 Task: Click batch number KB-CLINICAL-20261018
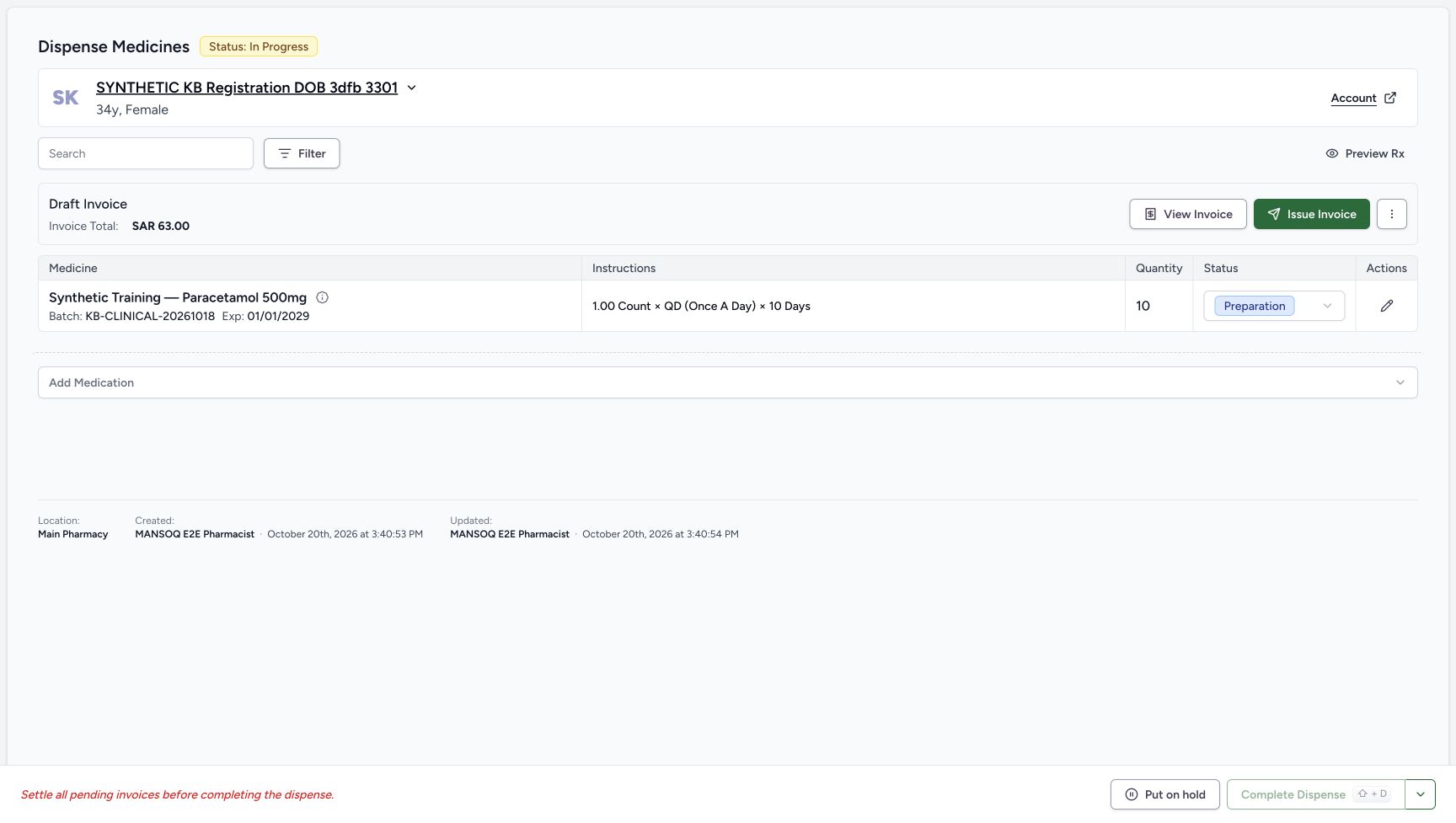(150, 317)
